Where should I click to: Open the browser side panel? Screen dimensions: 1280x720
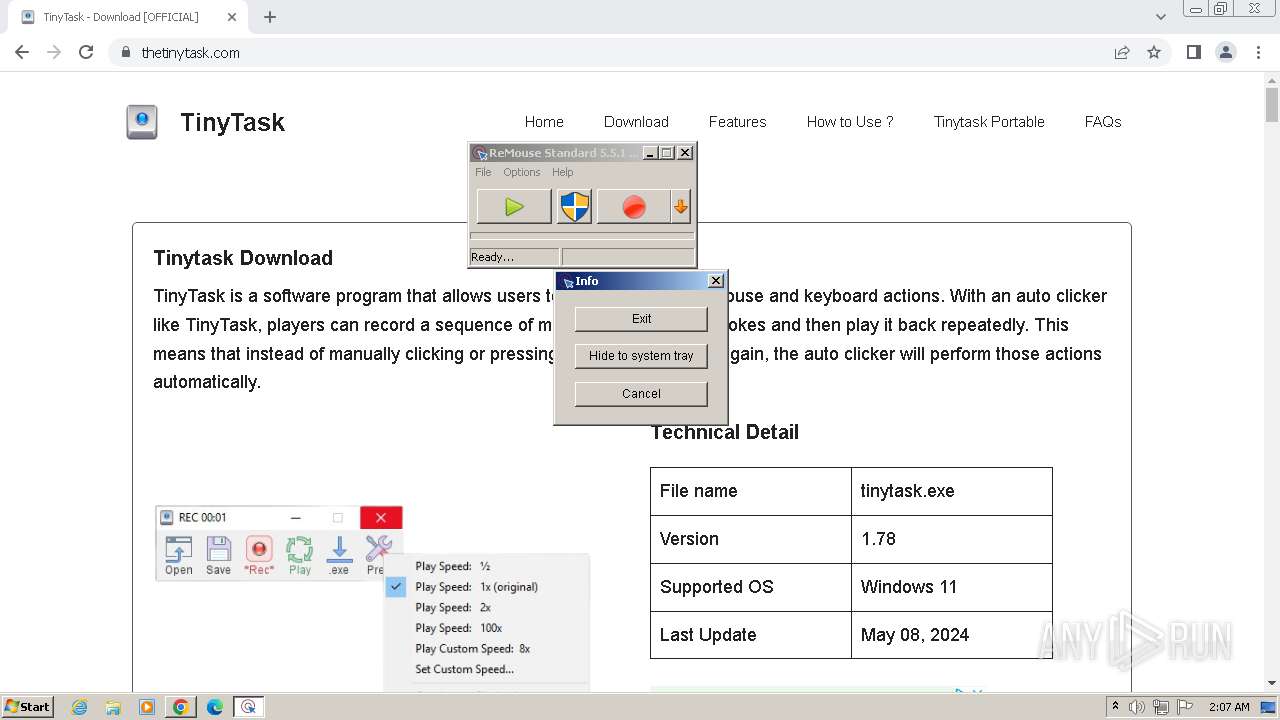tap(1194, 52)
